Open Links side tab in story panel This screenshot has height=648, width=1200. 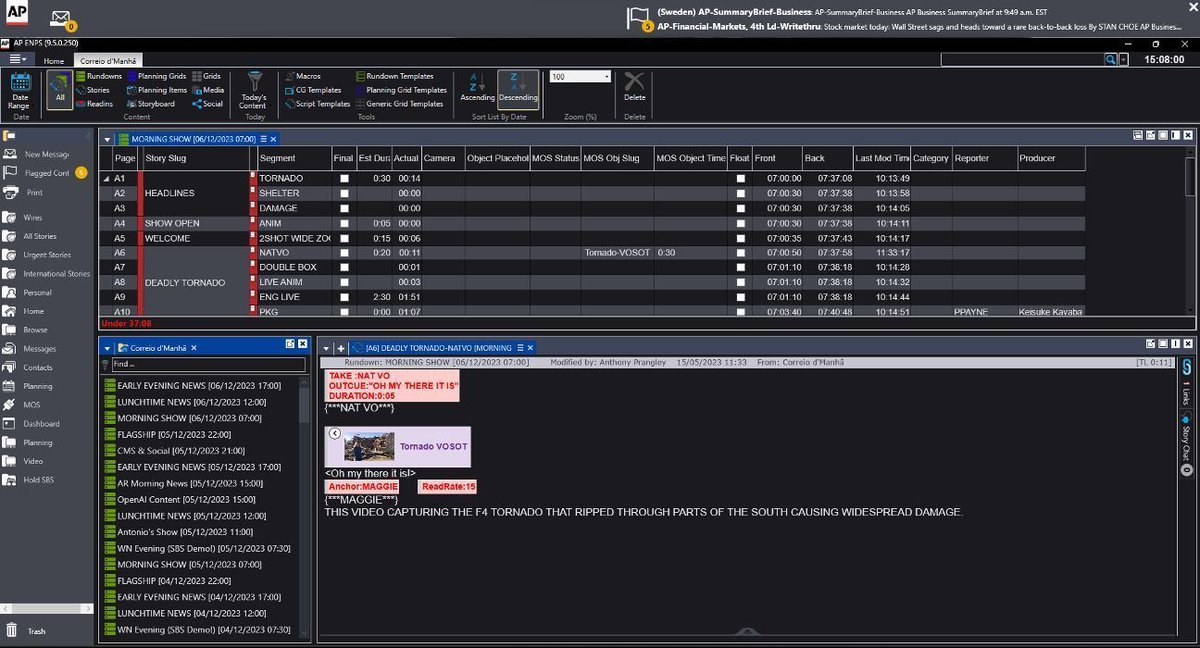click(x=1186, y=391)
